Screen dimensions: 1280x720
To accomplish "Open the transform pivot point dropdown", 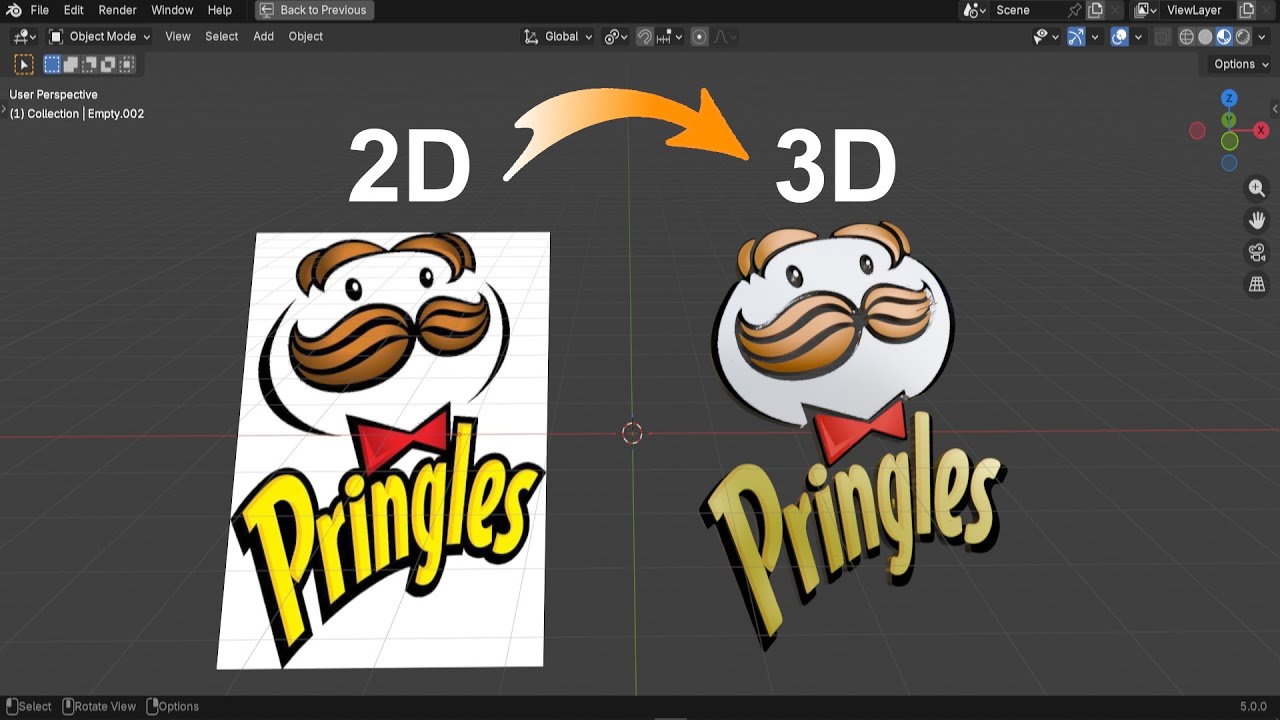I will tap(616, 36).
